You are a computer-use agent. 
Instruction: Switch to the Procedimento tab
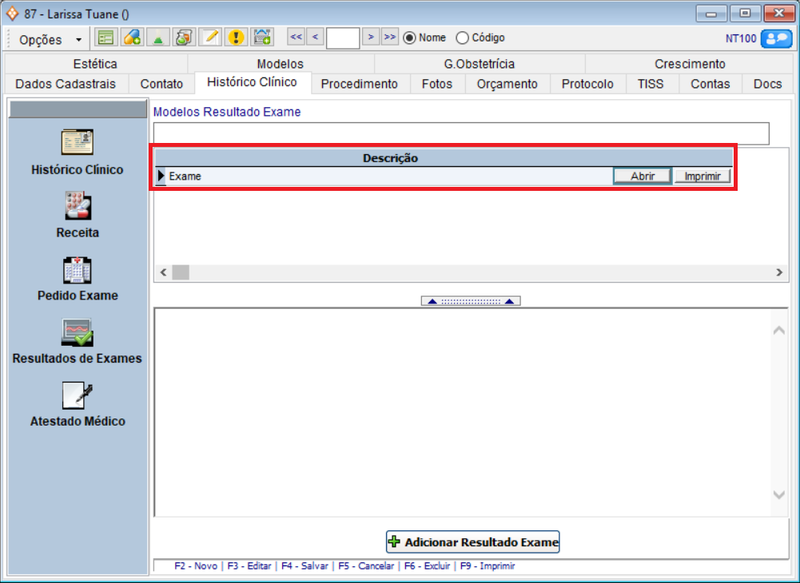pyautogui.click(x=359, y=84)
